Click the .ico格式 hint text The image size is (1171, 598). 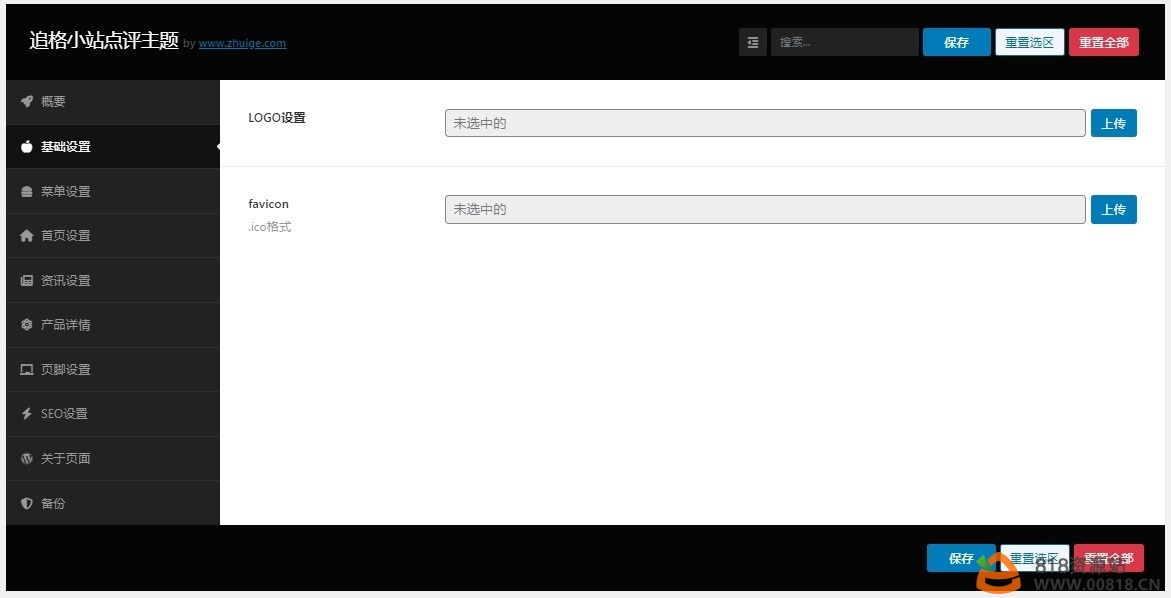click(270, 227)
